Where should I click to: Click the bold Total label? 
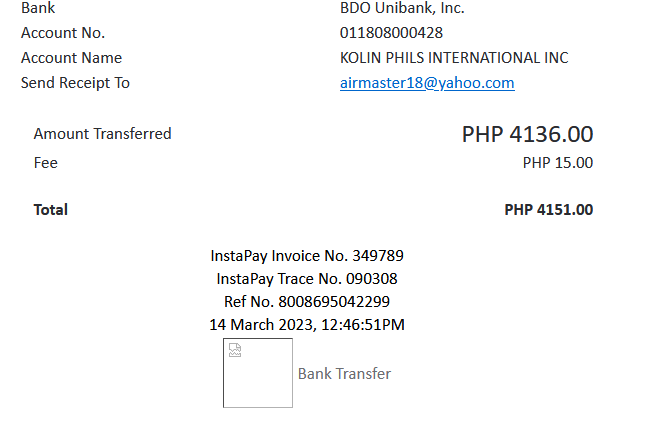[x=51, y=210]
